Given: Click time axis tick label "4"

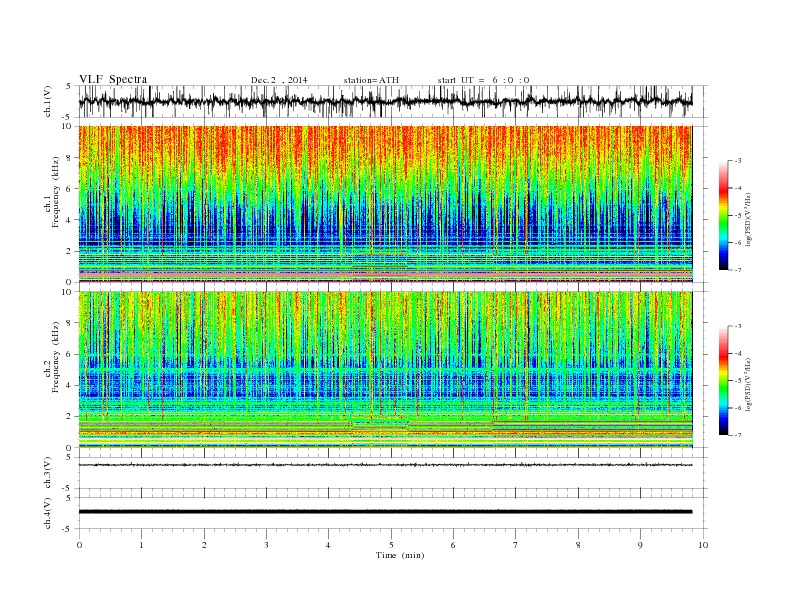Looking at the screenshot, I should coord(328,545).
